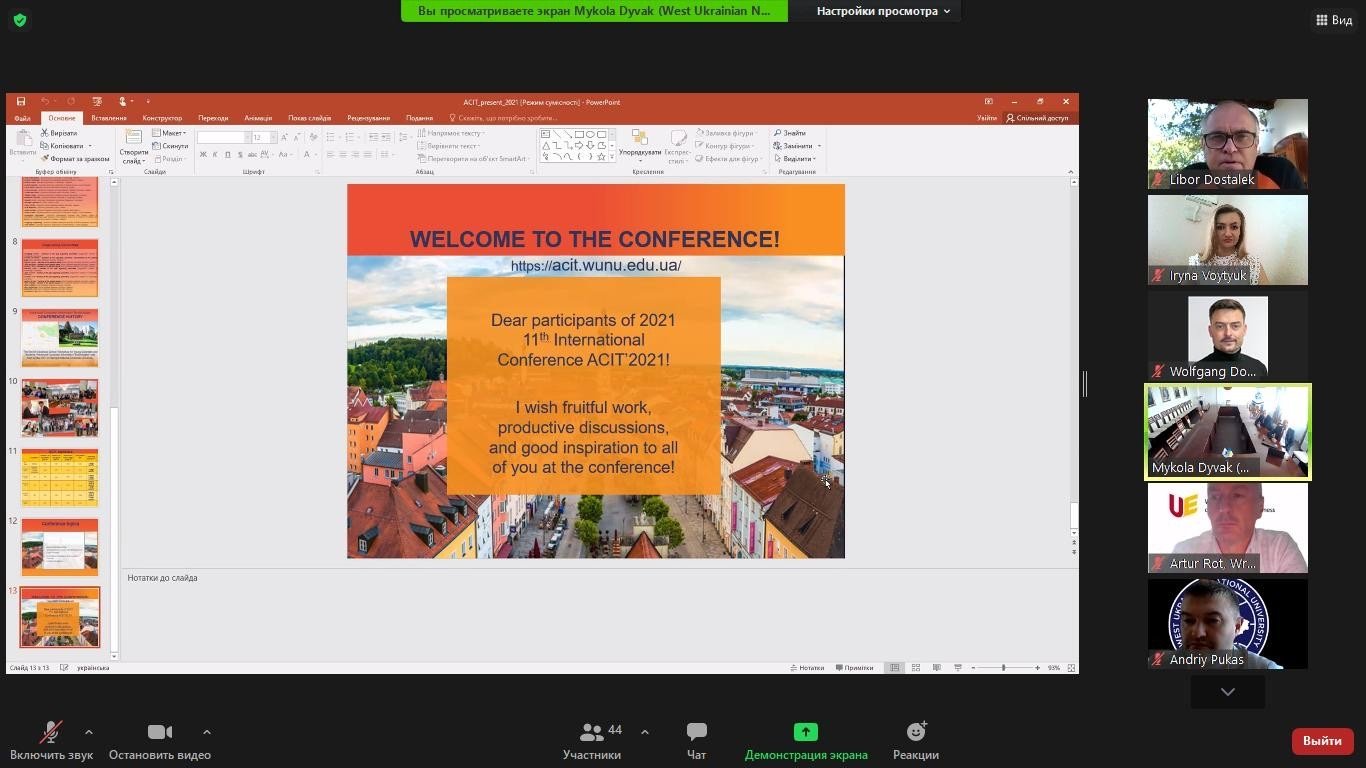Switch to the Показ слайдів ribbon tab
The height and width of the screenshot is (768, 1366).
coord(310,118)
